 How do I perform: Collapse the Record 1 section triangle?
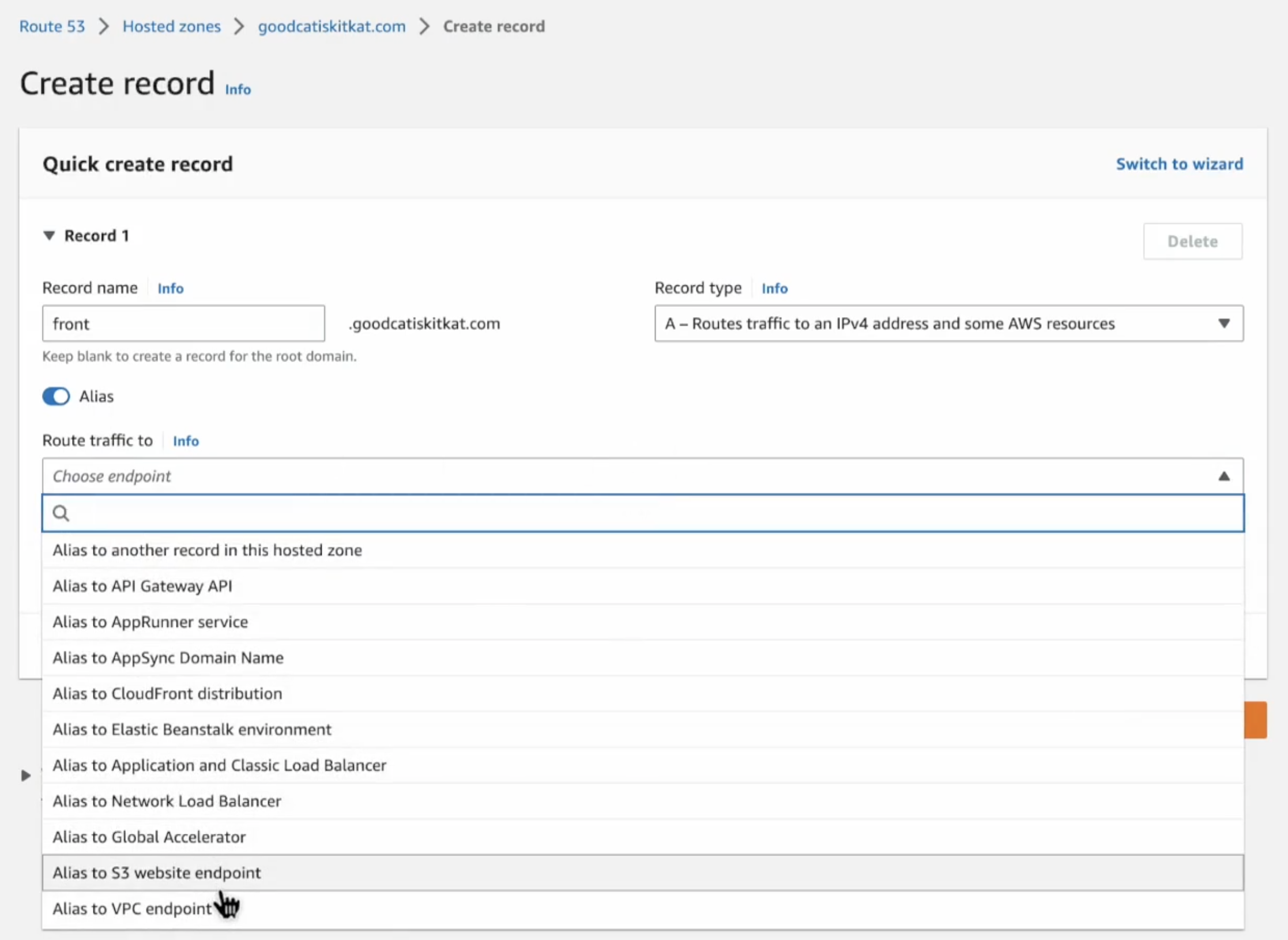pos(49,235)
